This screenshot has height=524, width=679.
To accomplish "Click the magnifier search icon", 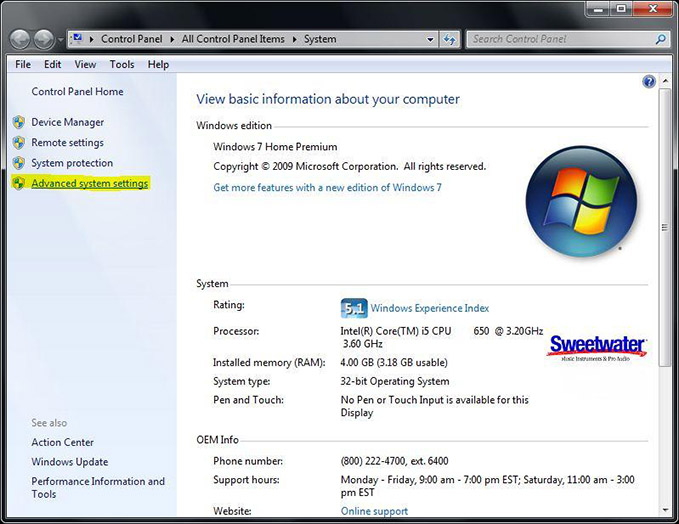I will tap(660, 39).
